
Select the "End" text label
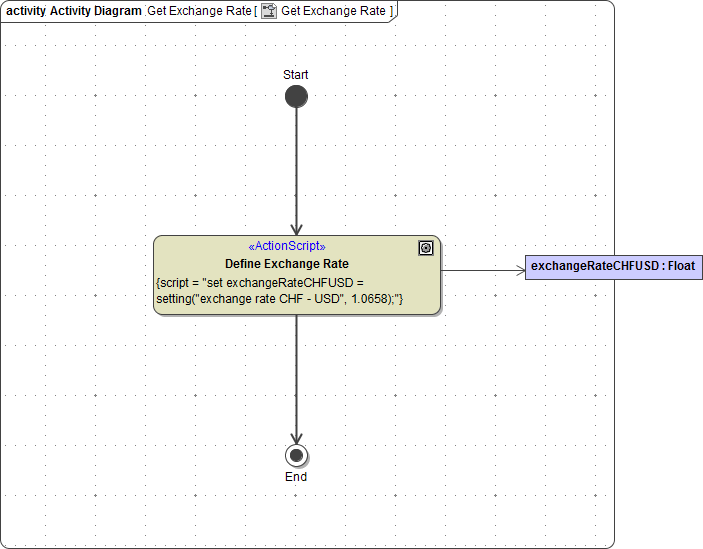coord(296,477)
